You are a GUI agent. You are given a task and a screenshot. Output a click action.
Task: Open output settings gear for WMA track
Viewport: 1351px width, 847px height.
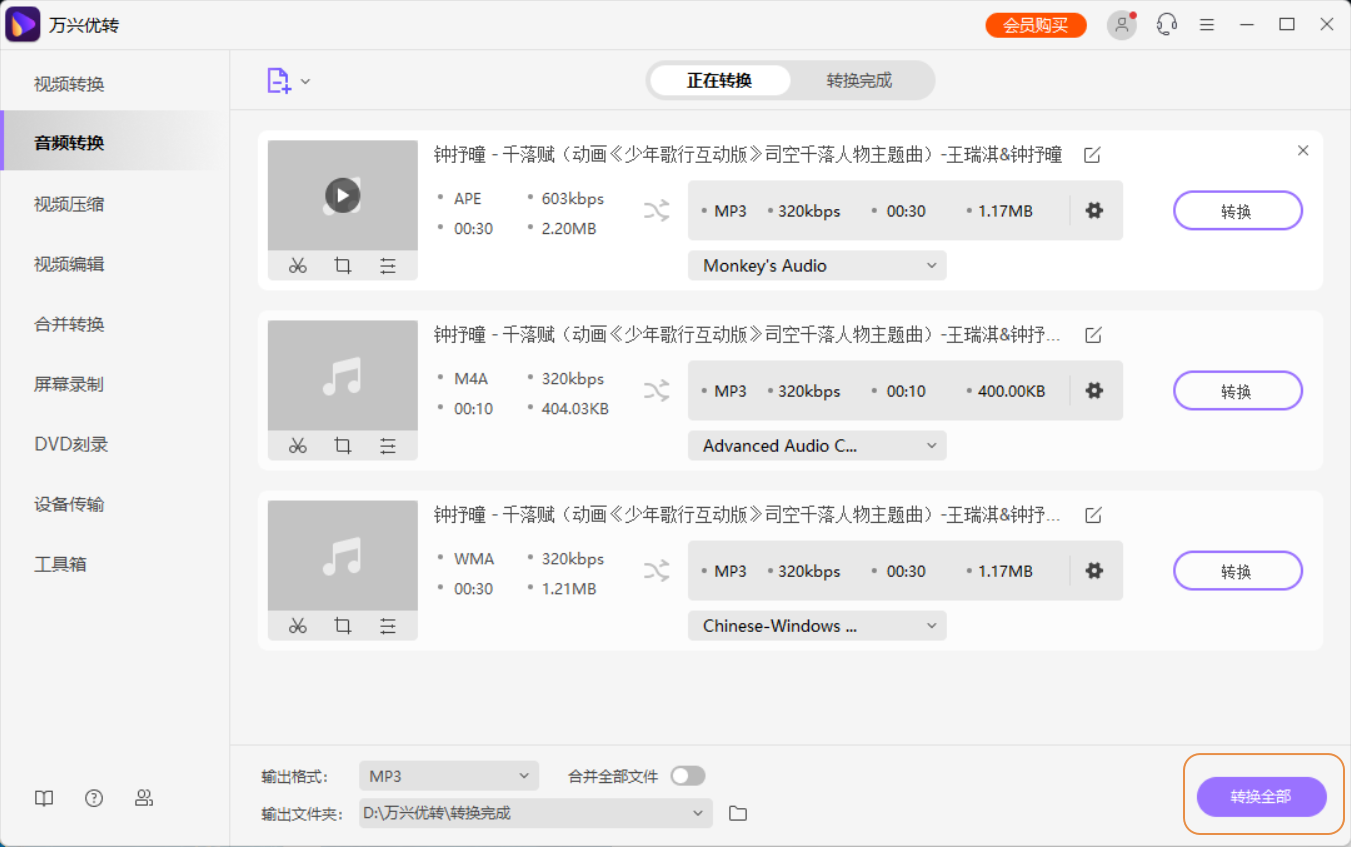(x=1095, y=571)
